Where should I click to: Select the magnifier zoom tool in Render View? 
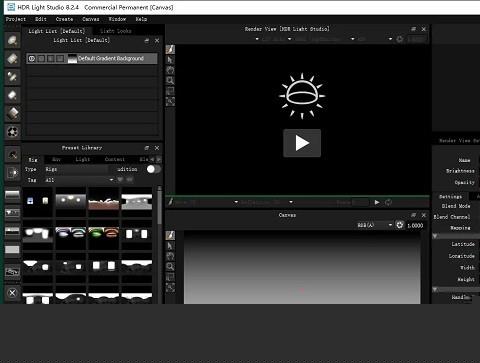tap(170, 81)
